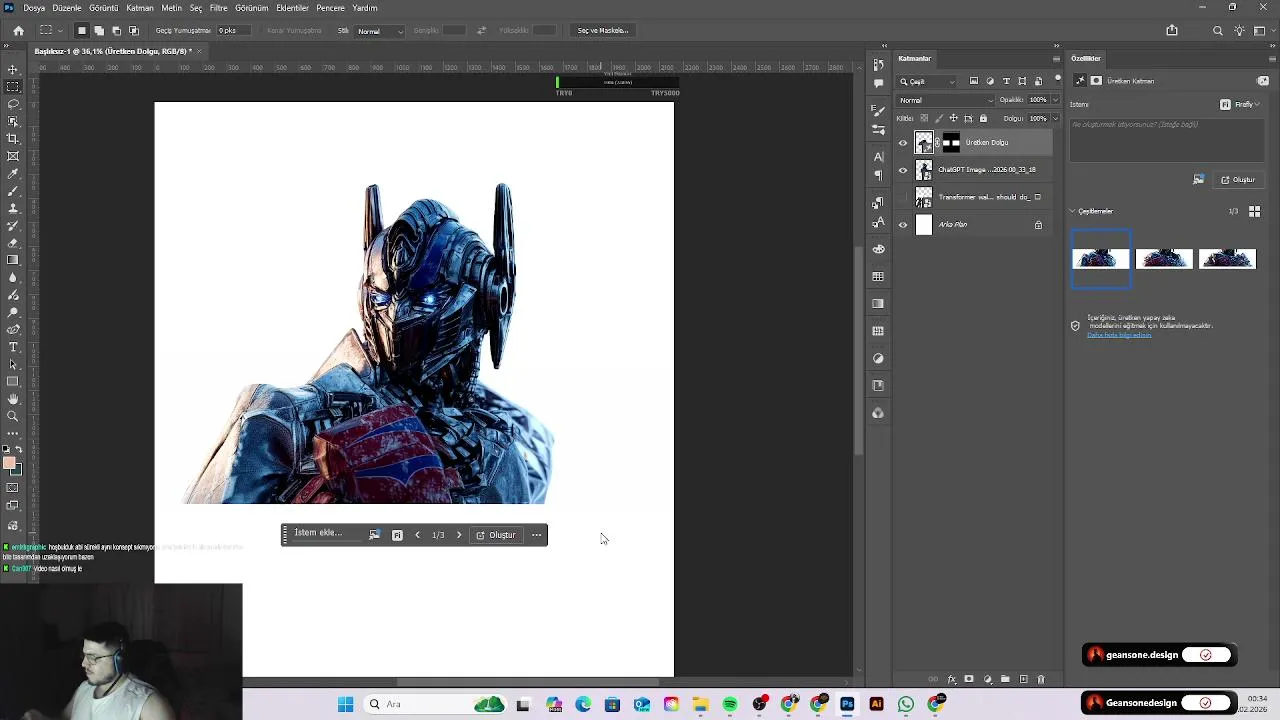Viewport: 1280px width, 720px height.
Task: Select the Zoom tool
Action: [x=13, y=416]
